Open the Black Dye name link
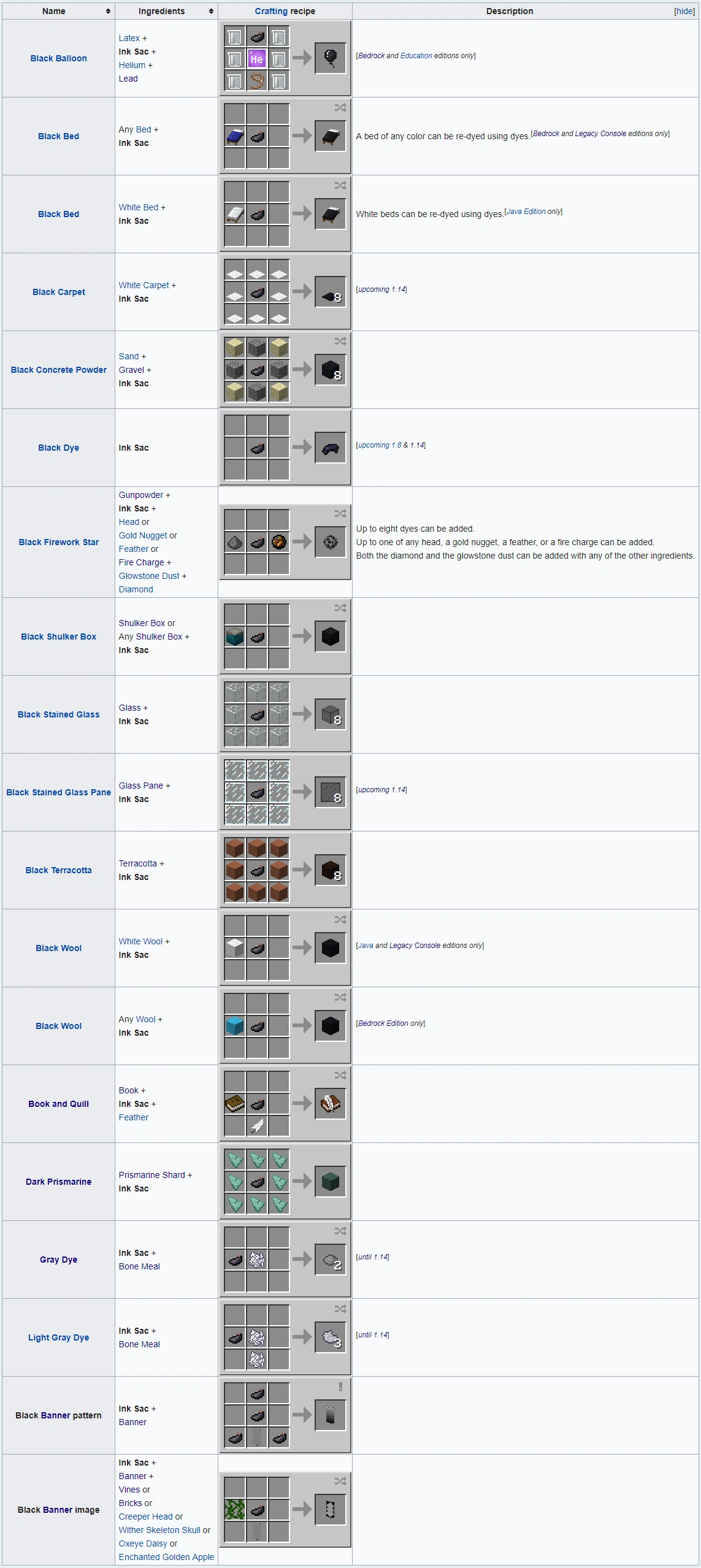Image resolution: width=701 pixels, height=1568 pixels. (x=59, y=448)
